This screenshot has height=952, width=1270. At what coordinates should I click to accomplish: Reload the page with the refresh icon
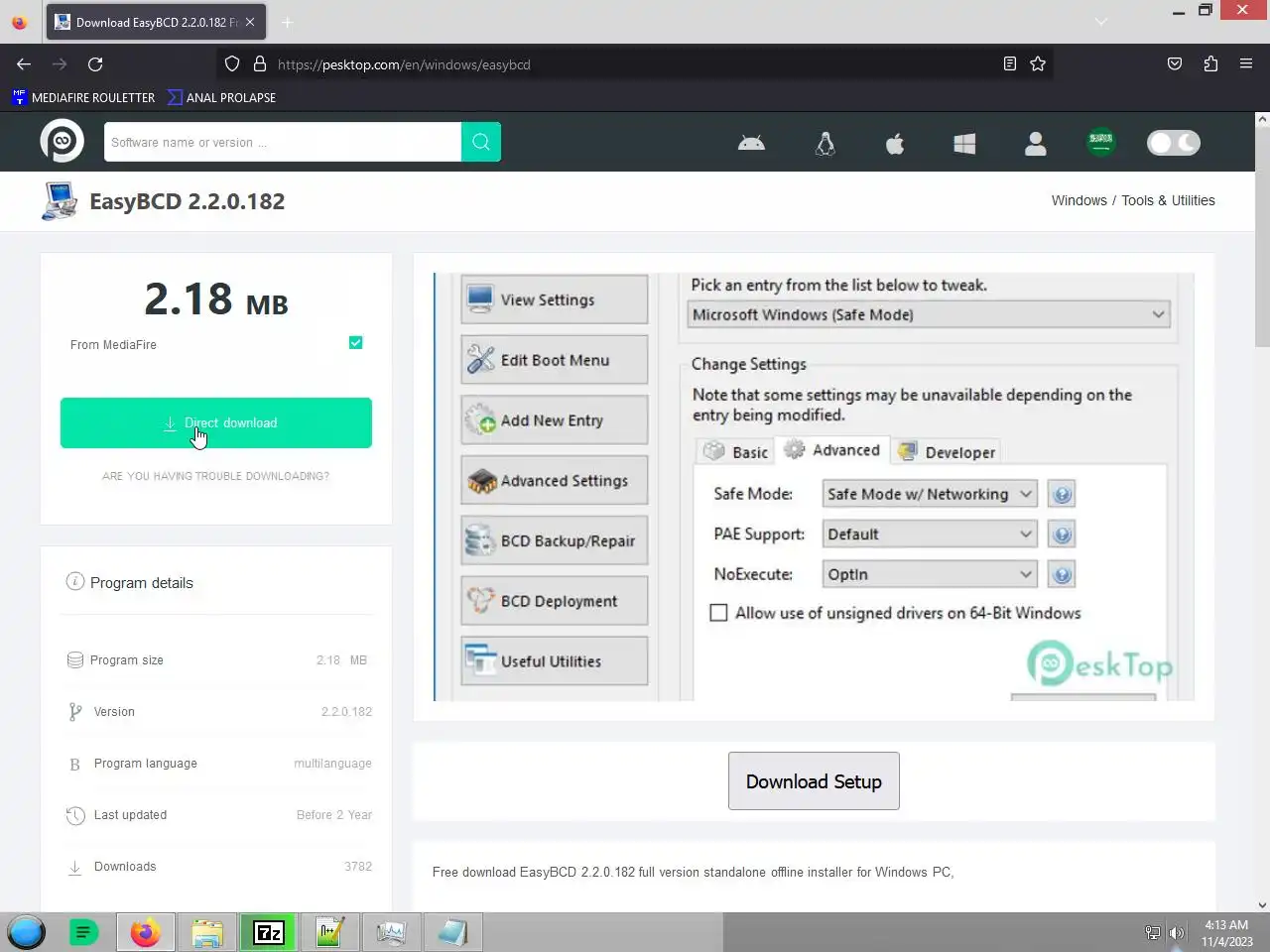tap(95, 64)
